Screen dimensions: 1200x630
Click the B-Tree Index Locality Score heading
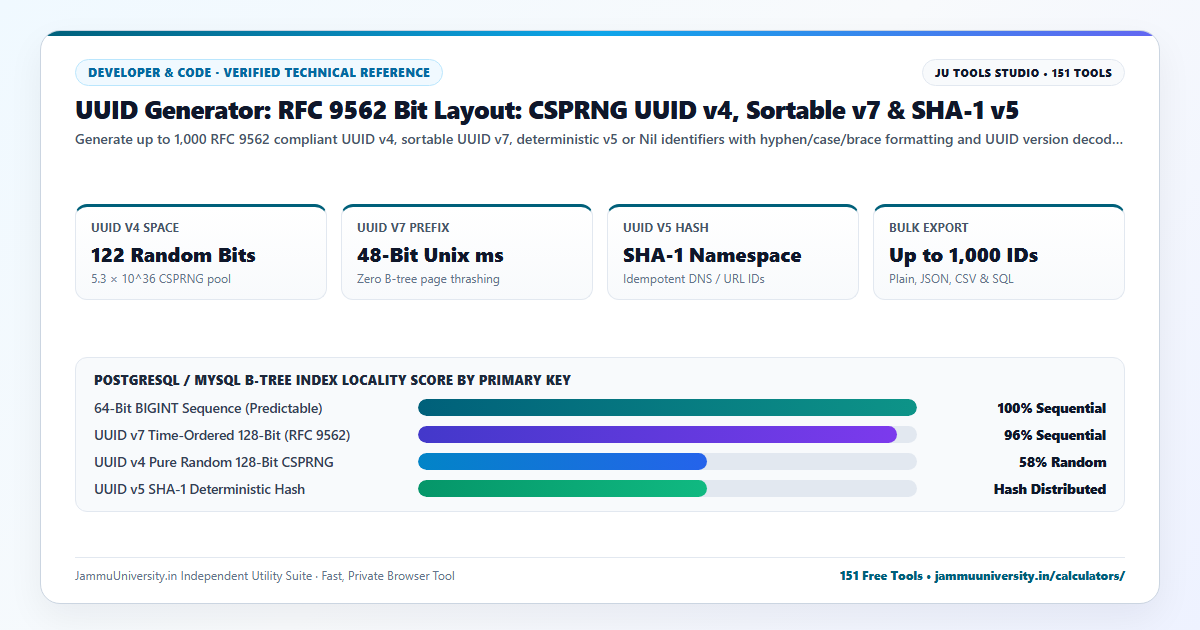(x=332, y=380)
